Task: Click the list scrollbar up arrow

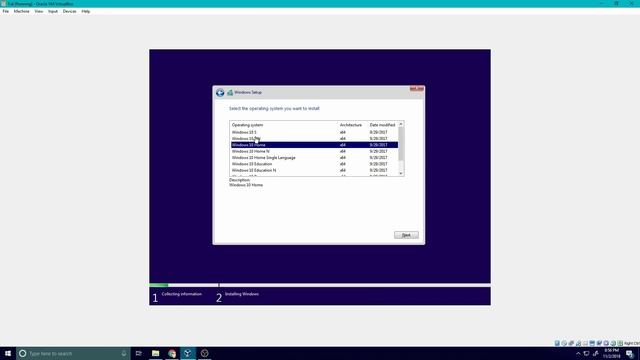Action: click(401, 124)
